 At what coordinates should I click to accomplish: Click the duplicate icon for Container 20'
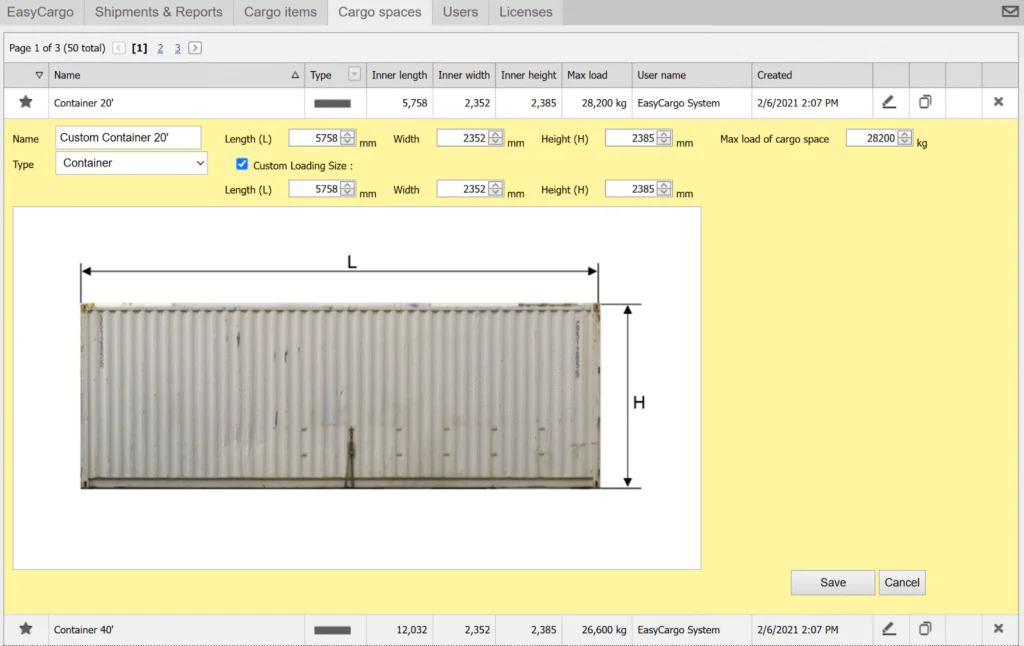point(926,102)
